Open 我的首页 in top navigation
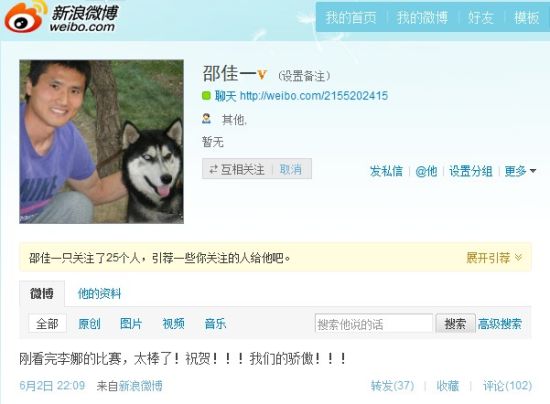Image resolution: width=550 pixels, height=404 pixels. tap(351, 18)
